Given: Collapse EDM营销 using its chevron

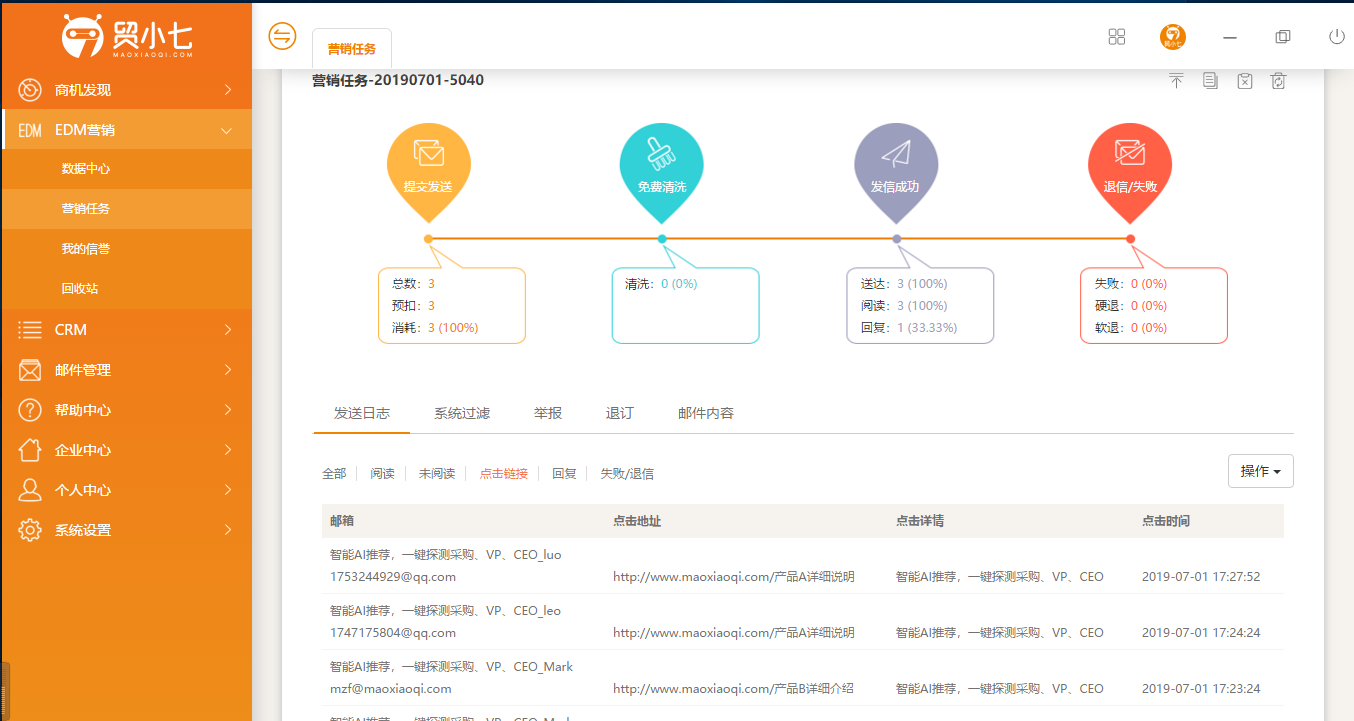Looking at the screenshot, I should click(x=227, y=131).
